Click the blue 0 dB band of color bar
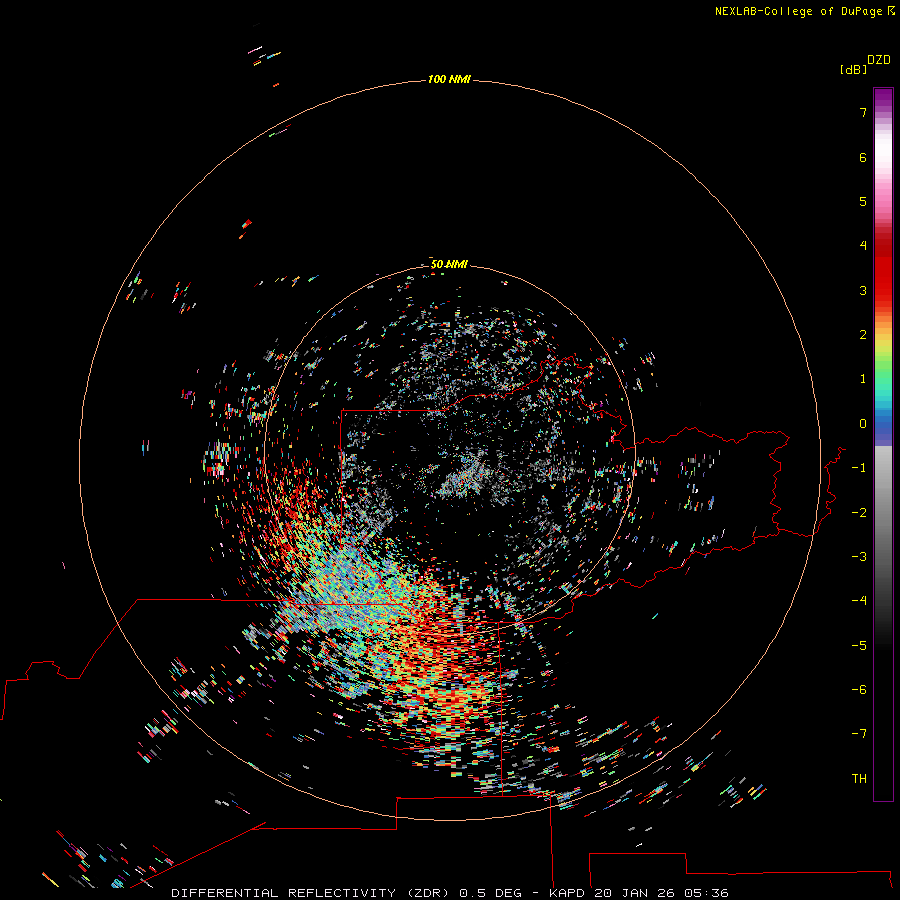 (x=883, y=424)
